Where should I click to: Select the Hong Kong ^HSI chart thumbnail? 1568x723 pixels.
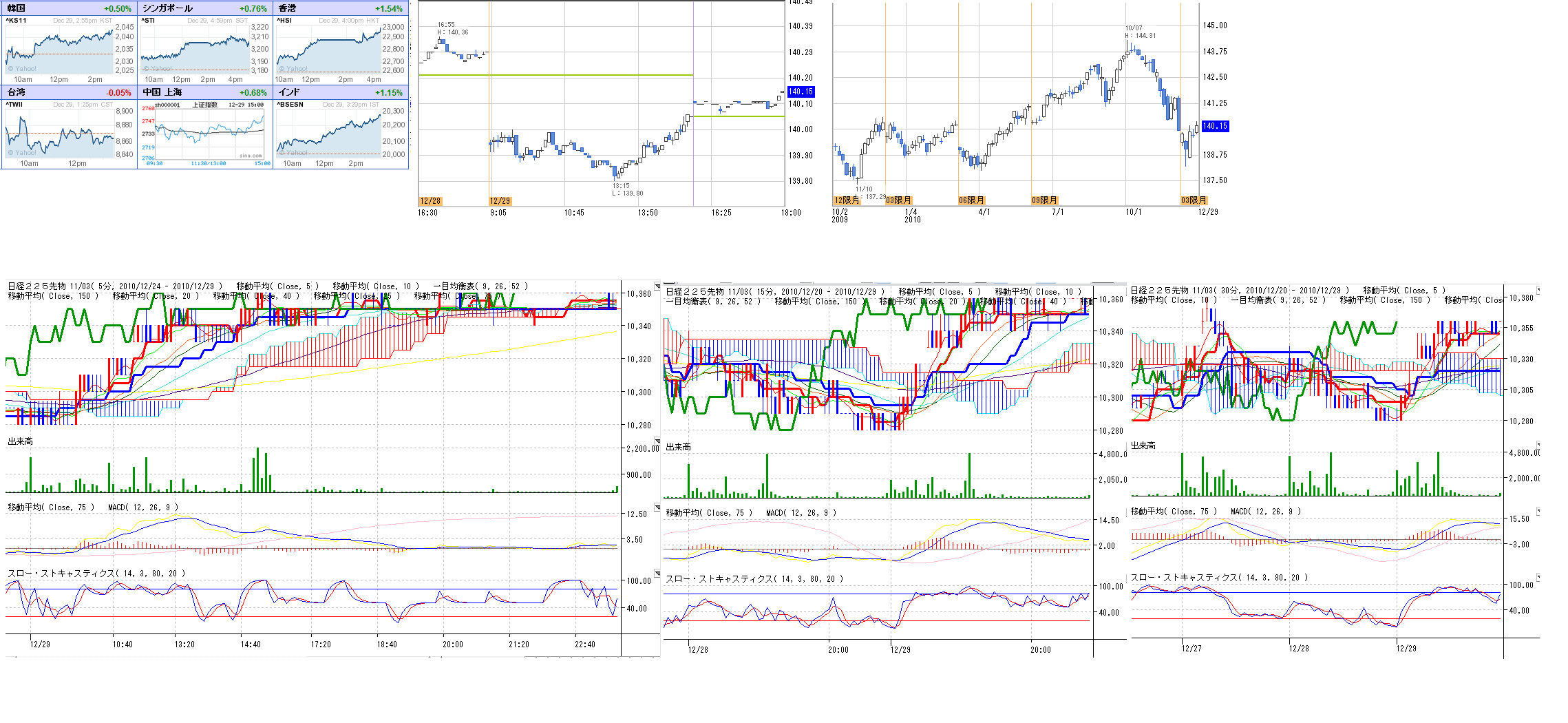(329, 50)
